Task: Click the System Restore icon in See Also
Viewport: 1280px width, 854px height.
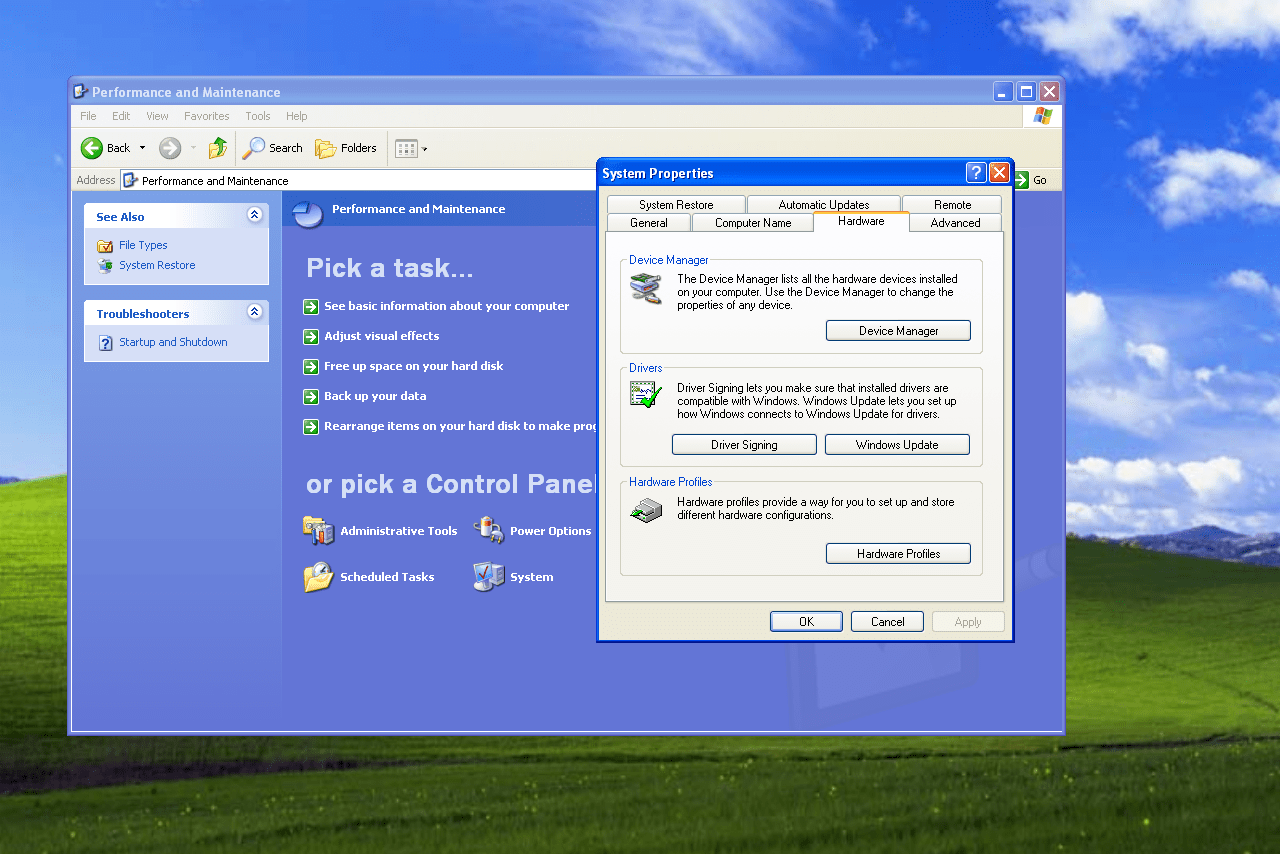Action: 105,265
